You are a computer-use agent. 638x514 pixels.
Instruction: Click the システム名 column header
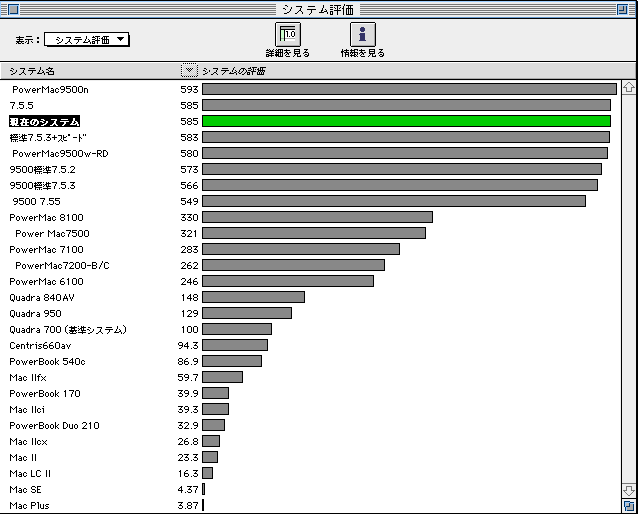(32, 71)
